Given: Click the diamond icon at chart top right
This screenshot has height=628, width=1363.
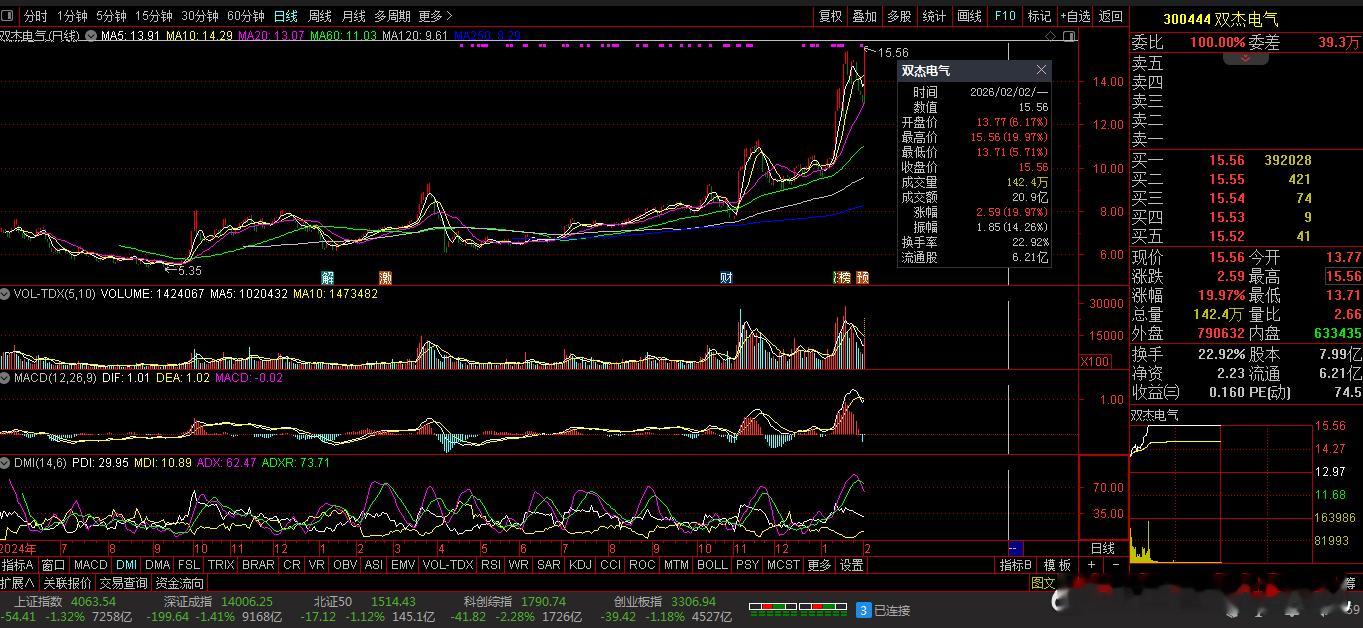Looking at the screenshot, I should (x=1050, y=36).
